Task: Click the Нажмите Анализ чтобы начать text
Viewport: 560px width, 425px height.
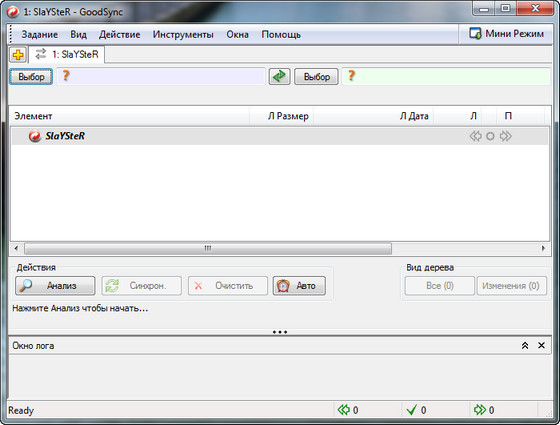Action: tap(80, 308)
